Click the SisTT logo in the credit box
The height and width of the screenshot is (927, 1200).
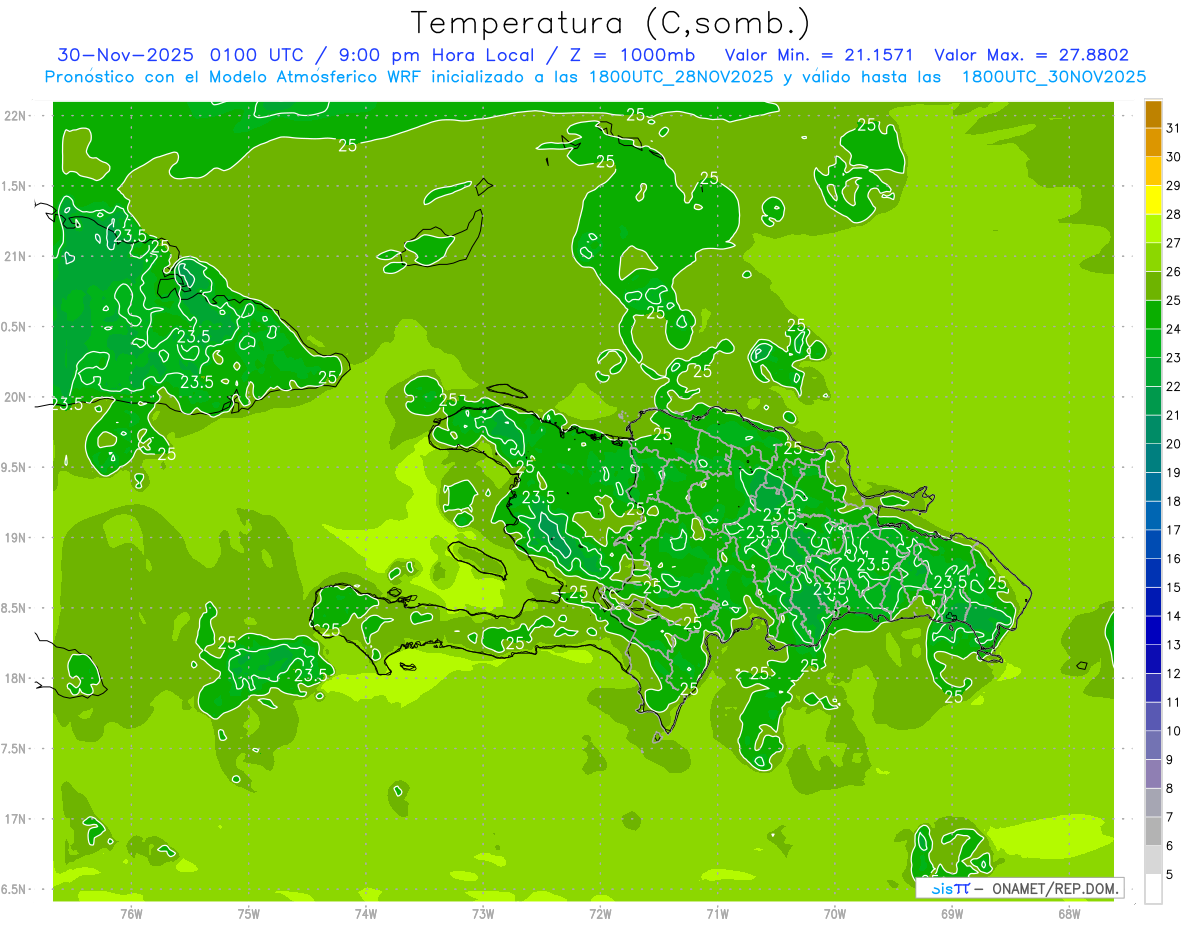(950, 888)
